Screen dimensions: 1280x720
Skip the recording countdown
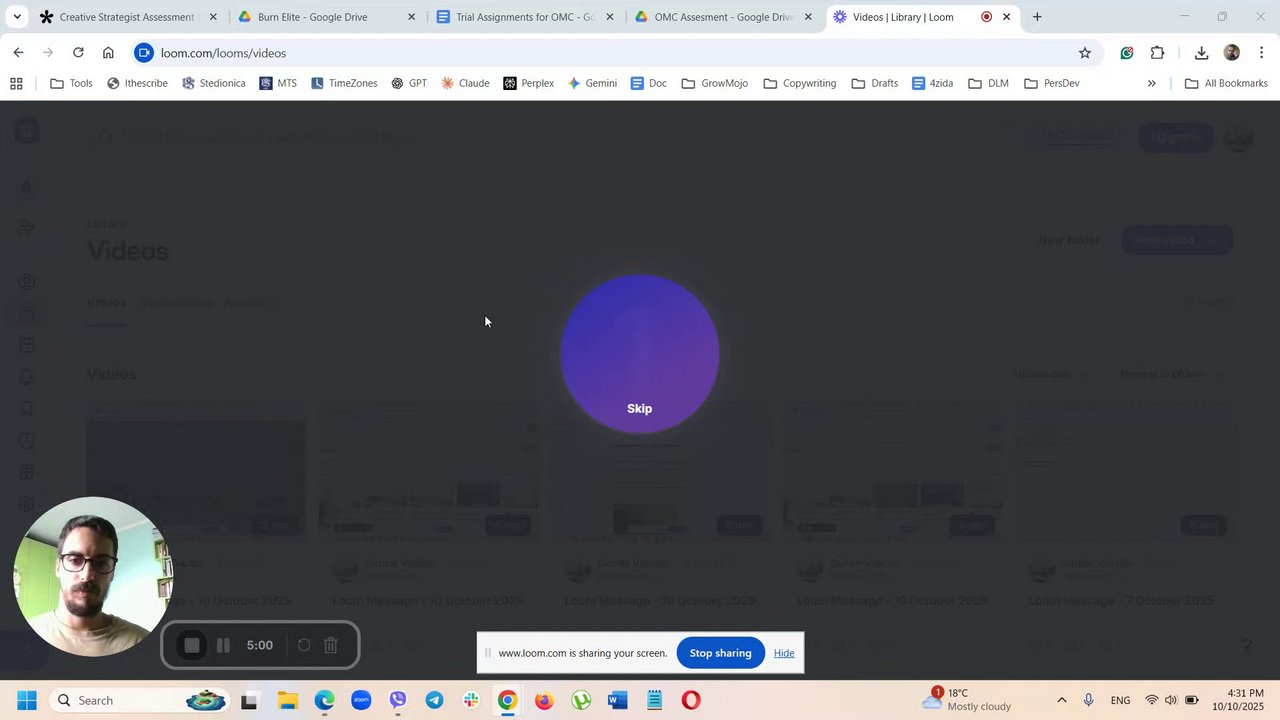(x=639, y=408)
